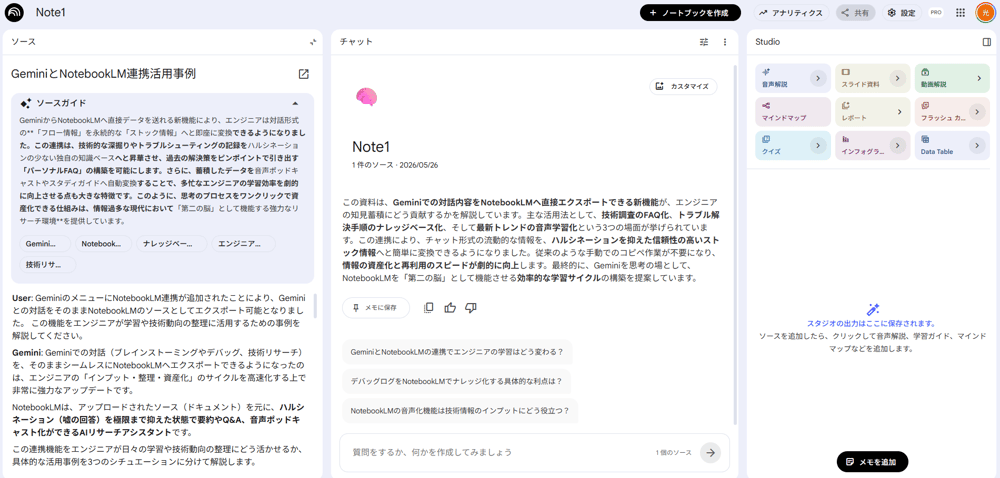
Task: Copy the chat summary
Action: click(x=429, y=308)
